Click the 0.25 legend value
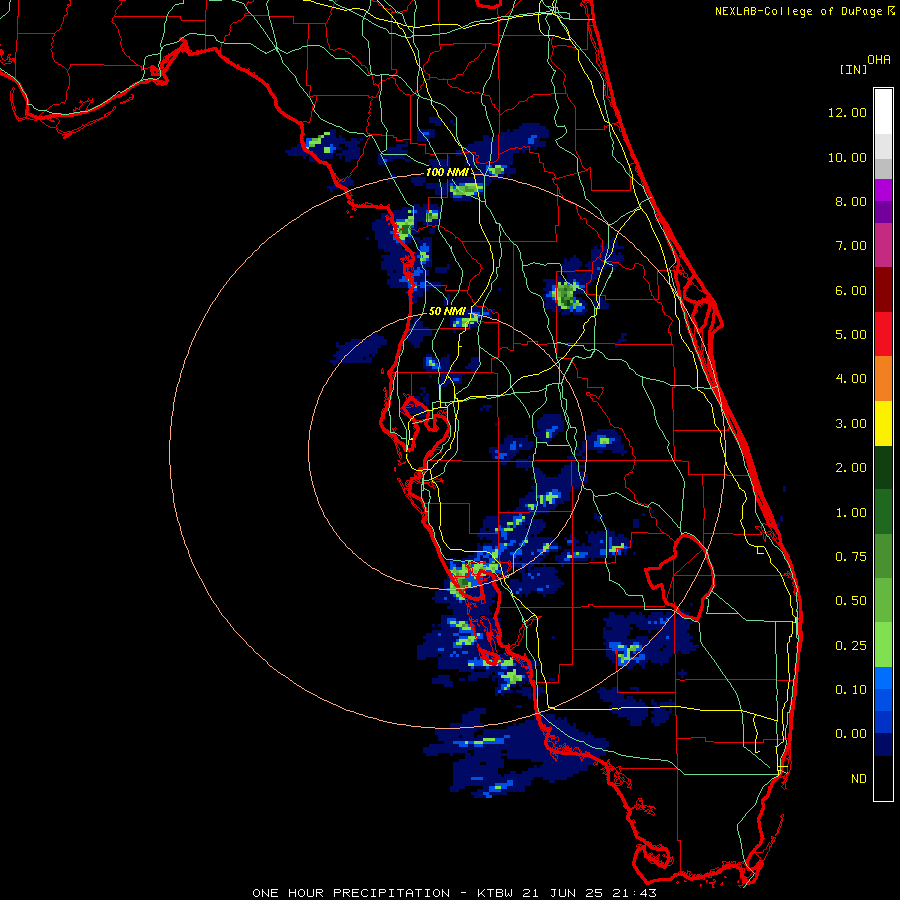Image resolution: width=900 pixels, height=900 pixels. click(x=851, y=645)
